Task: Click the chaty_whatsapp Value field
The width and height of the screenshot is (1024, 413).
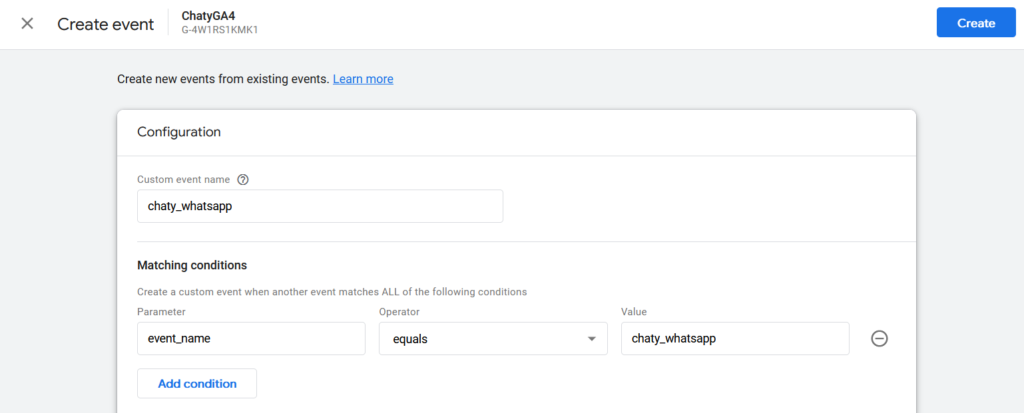Action: (x=735, y=339)
